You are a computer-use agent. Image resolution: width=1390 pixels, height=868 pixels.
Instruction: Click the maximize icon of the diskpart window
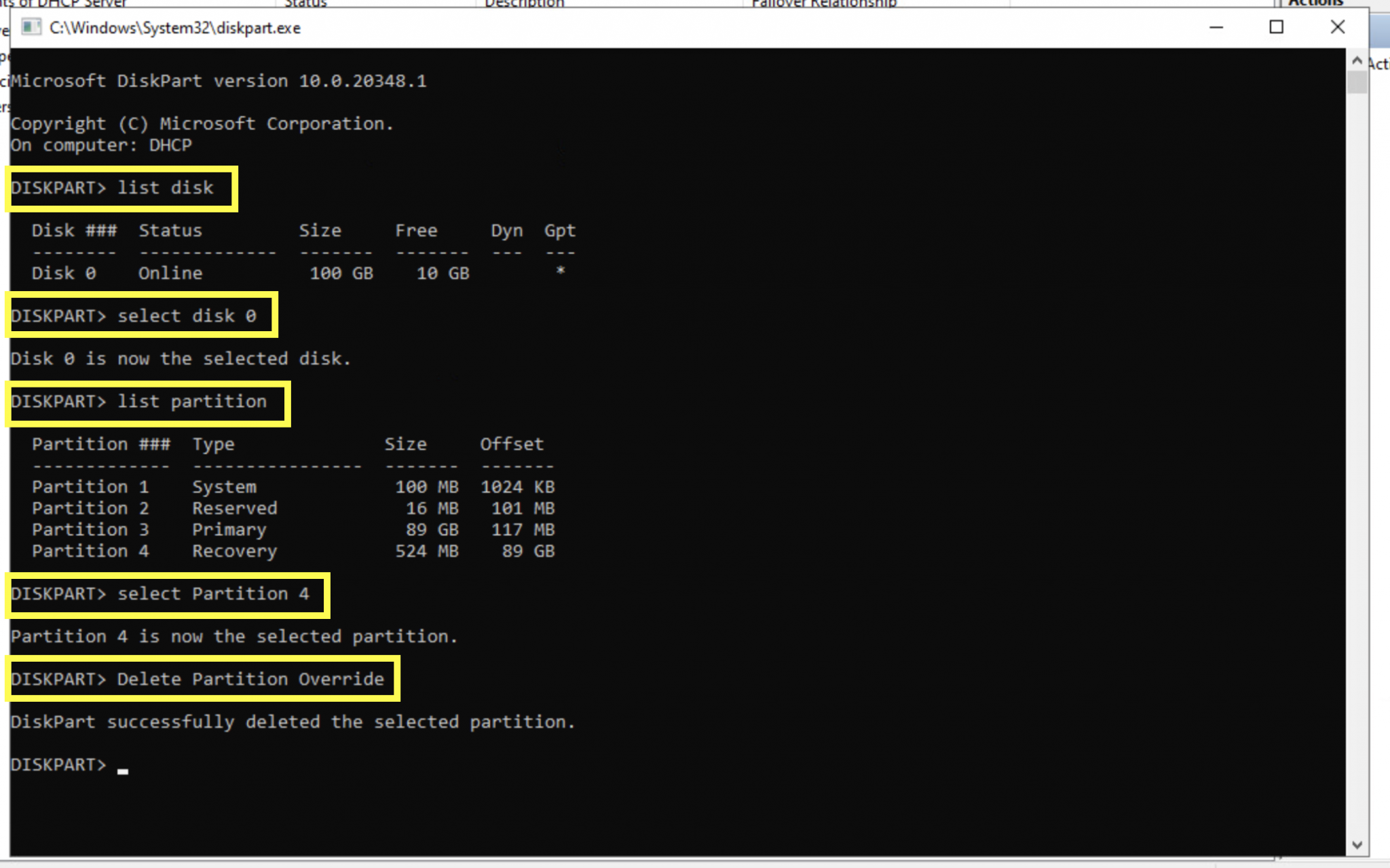(x=1277, y=27)
